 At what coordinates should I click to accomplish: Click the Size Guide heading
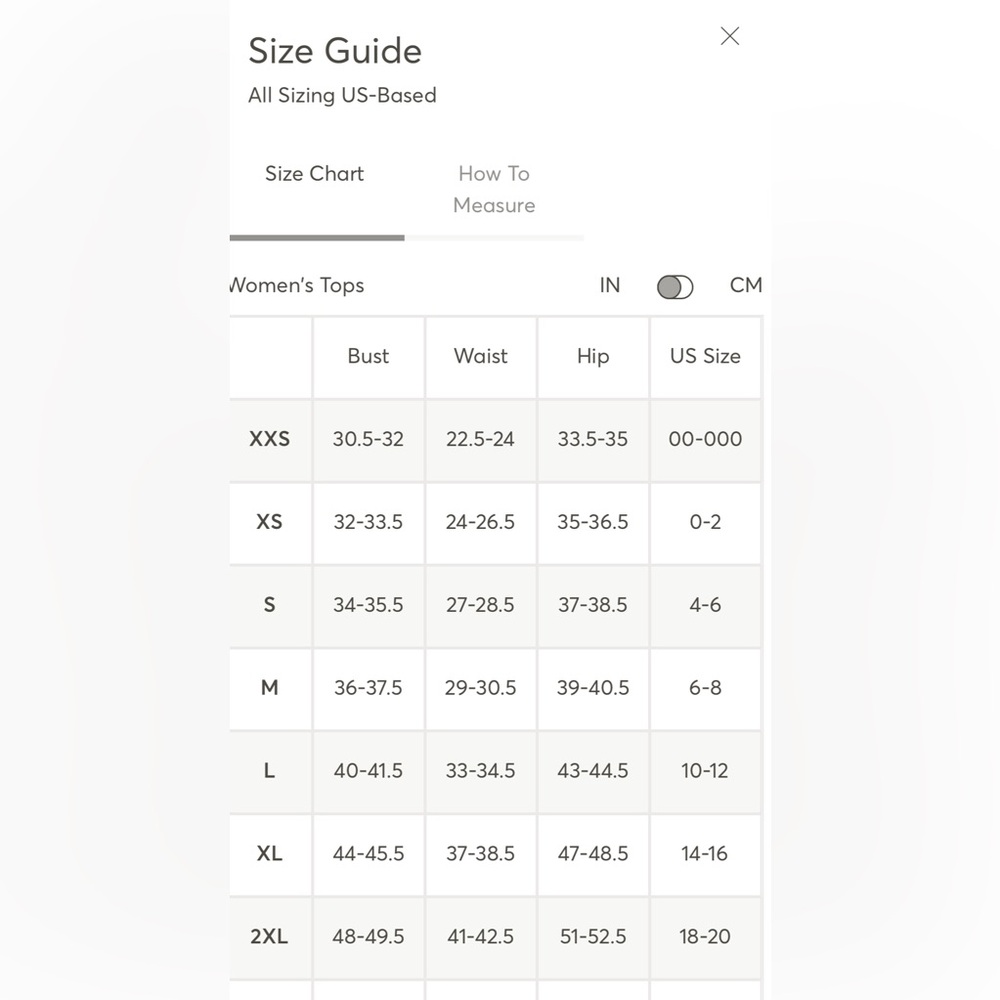335,51
